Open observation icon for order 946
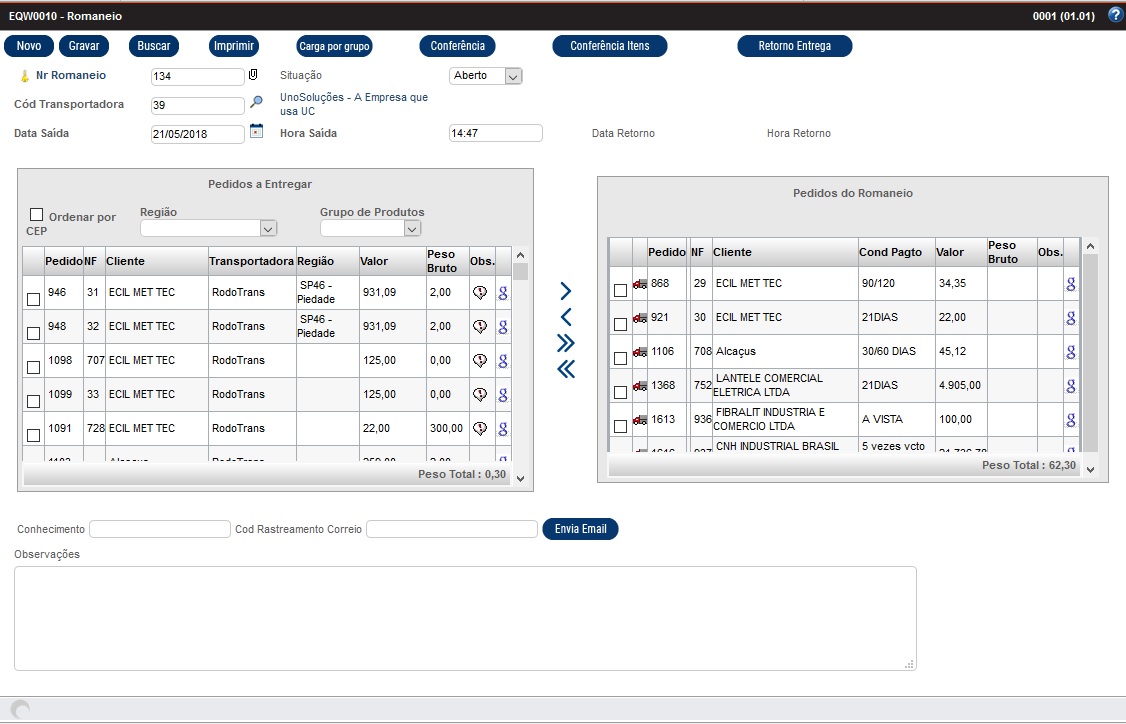 tap(480, 293)
